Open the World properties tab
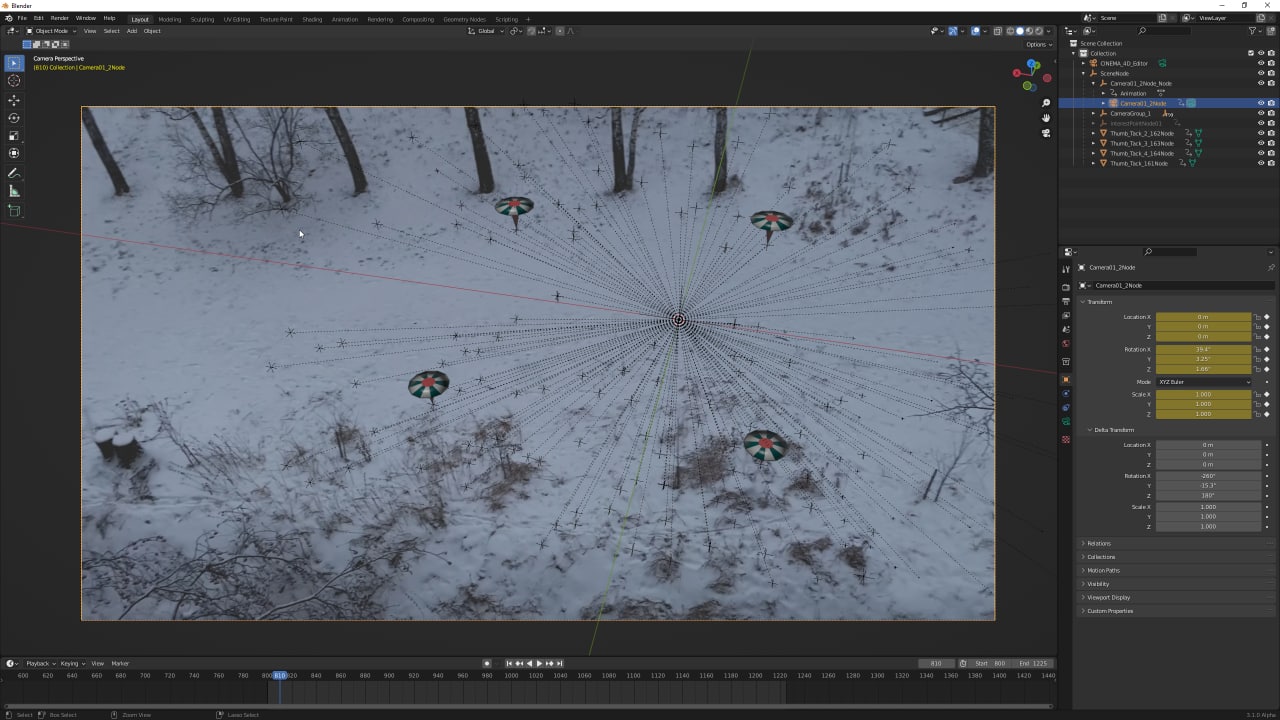 pyautogui.click(x=1066, y=343)
